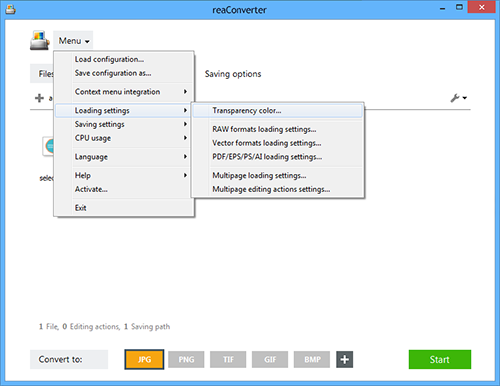This screenshot has width=500, height=386.
Task: Select BMP output format
Action: [x=312, y=359]
